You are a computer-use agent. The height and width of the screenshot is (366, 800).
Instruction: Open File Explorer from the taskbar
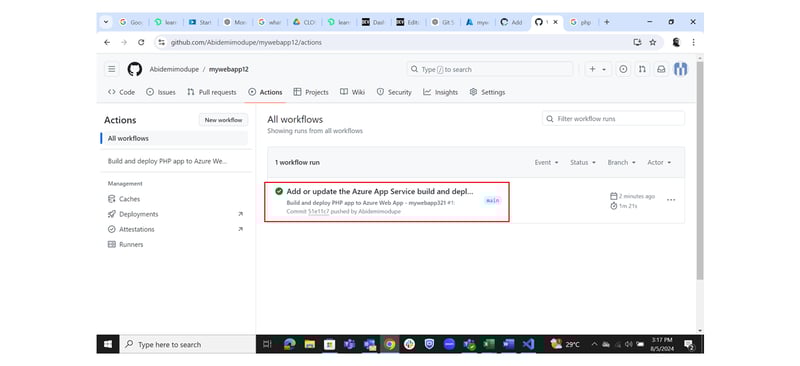[310, 345]
